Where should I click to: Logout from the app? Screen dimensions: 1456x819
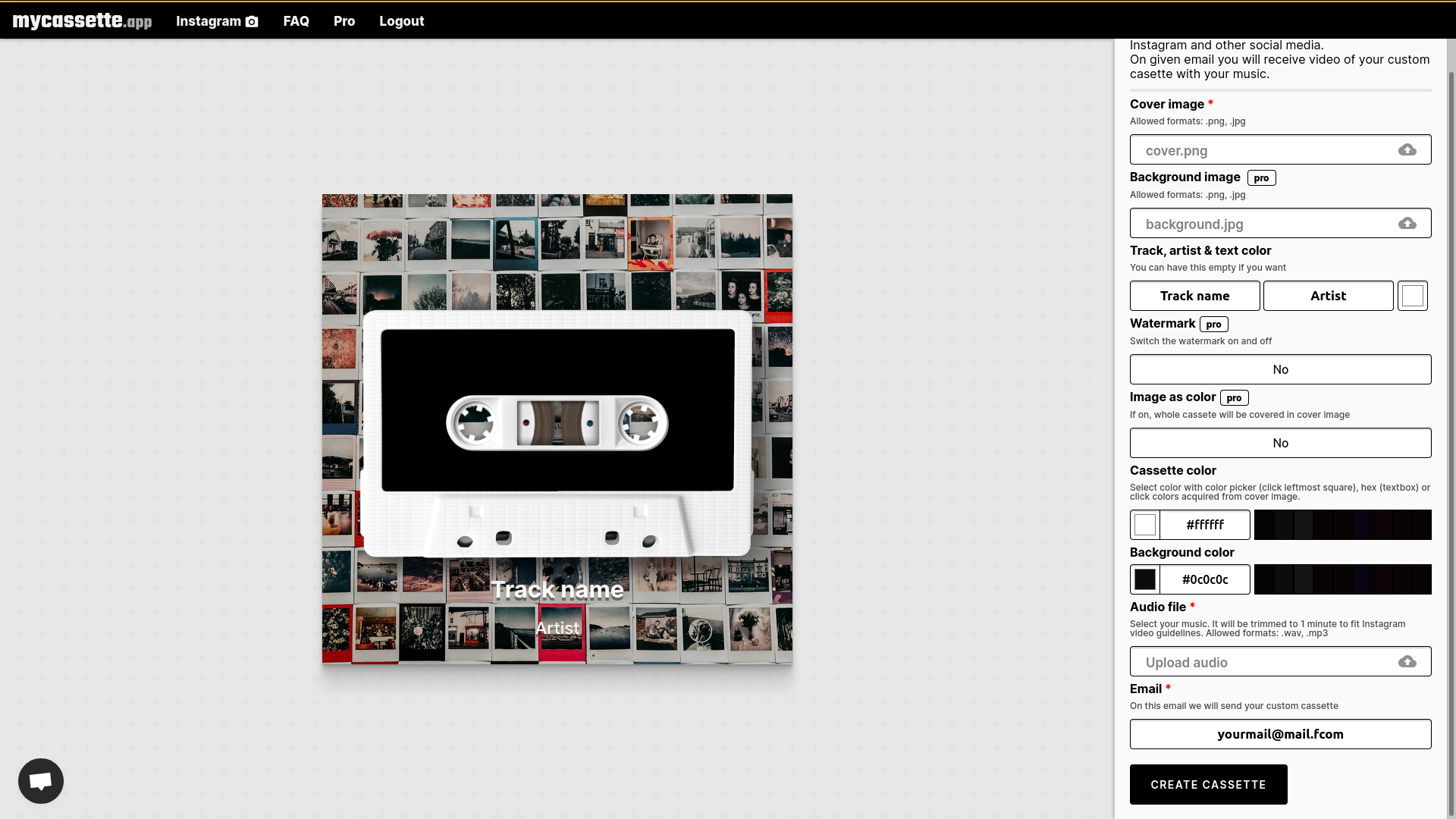(402, 21)
